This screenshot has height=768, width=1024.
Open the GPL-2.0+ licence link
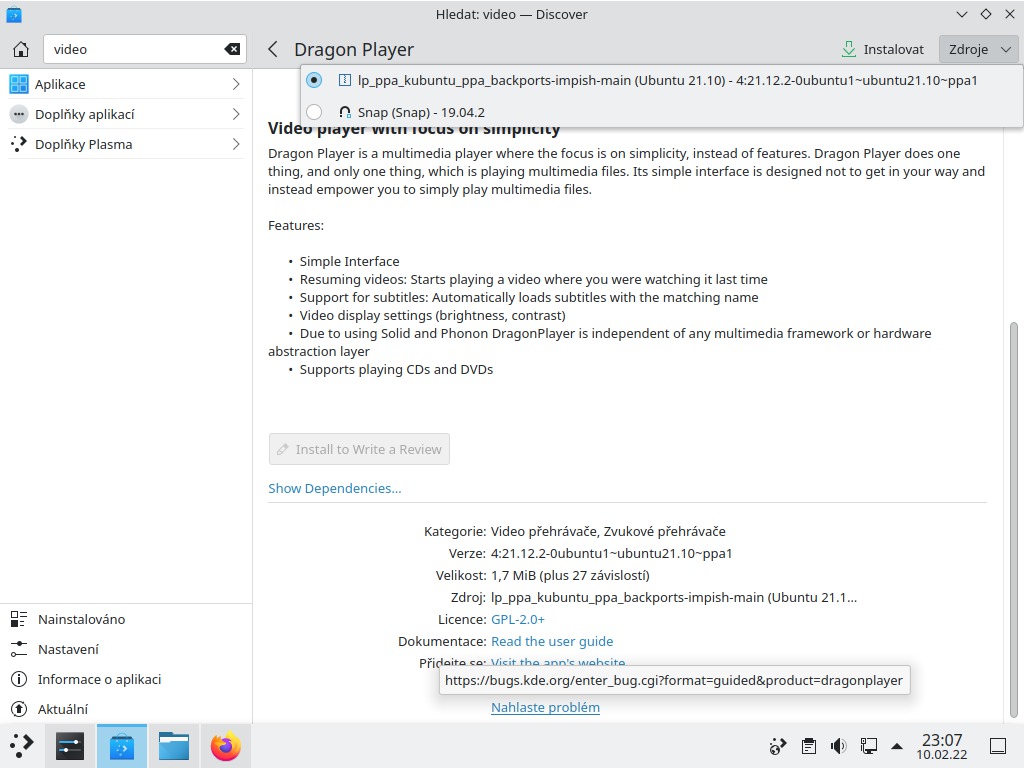pos(518,619)
